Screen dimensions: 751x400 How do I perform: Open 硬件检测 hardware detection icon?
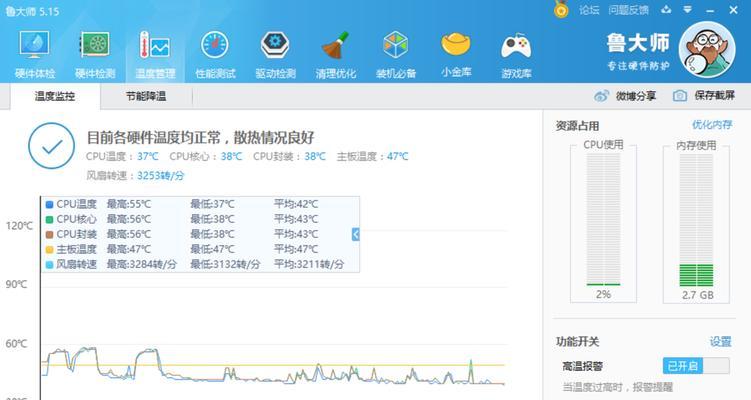click(x=95, y=45)
